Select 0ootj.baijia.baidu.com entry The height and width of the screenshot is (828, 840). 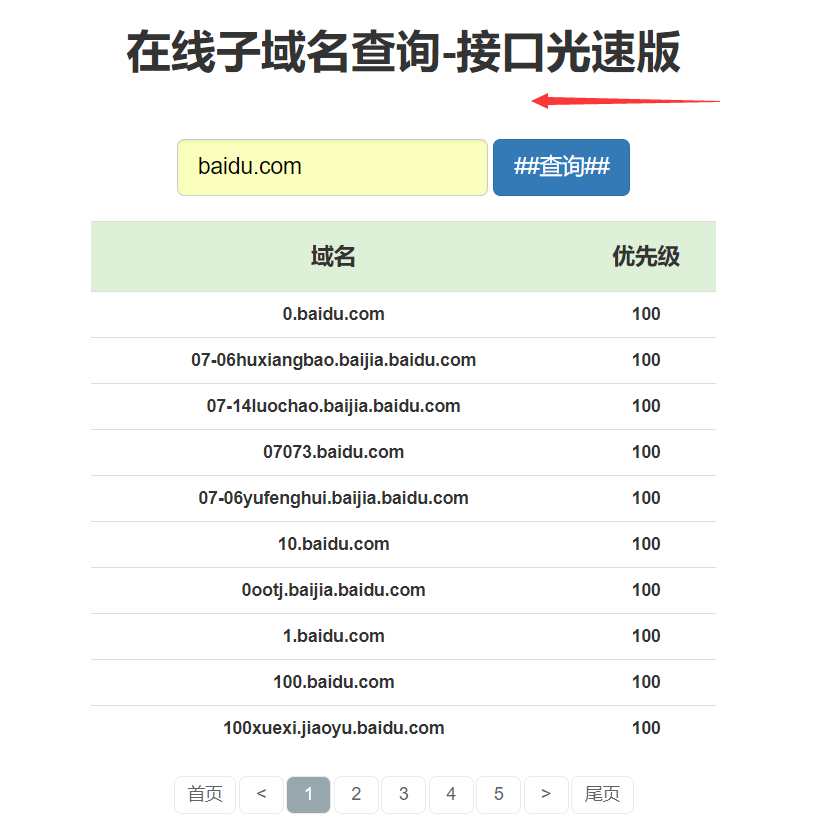click(x=333, y=590)
